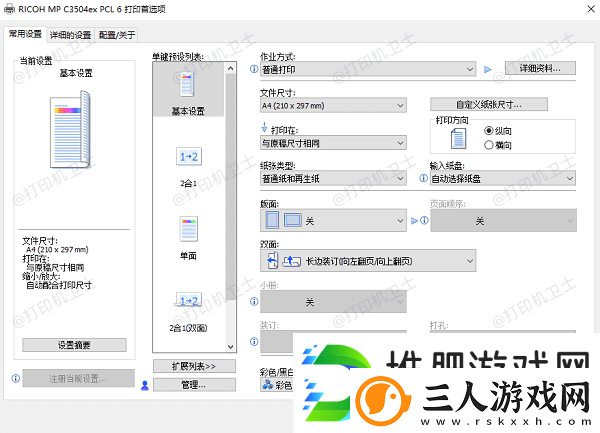This screenshot has height=433, width=600.
Task: Click the 扩展列表>> button
Action: 194,366
